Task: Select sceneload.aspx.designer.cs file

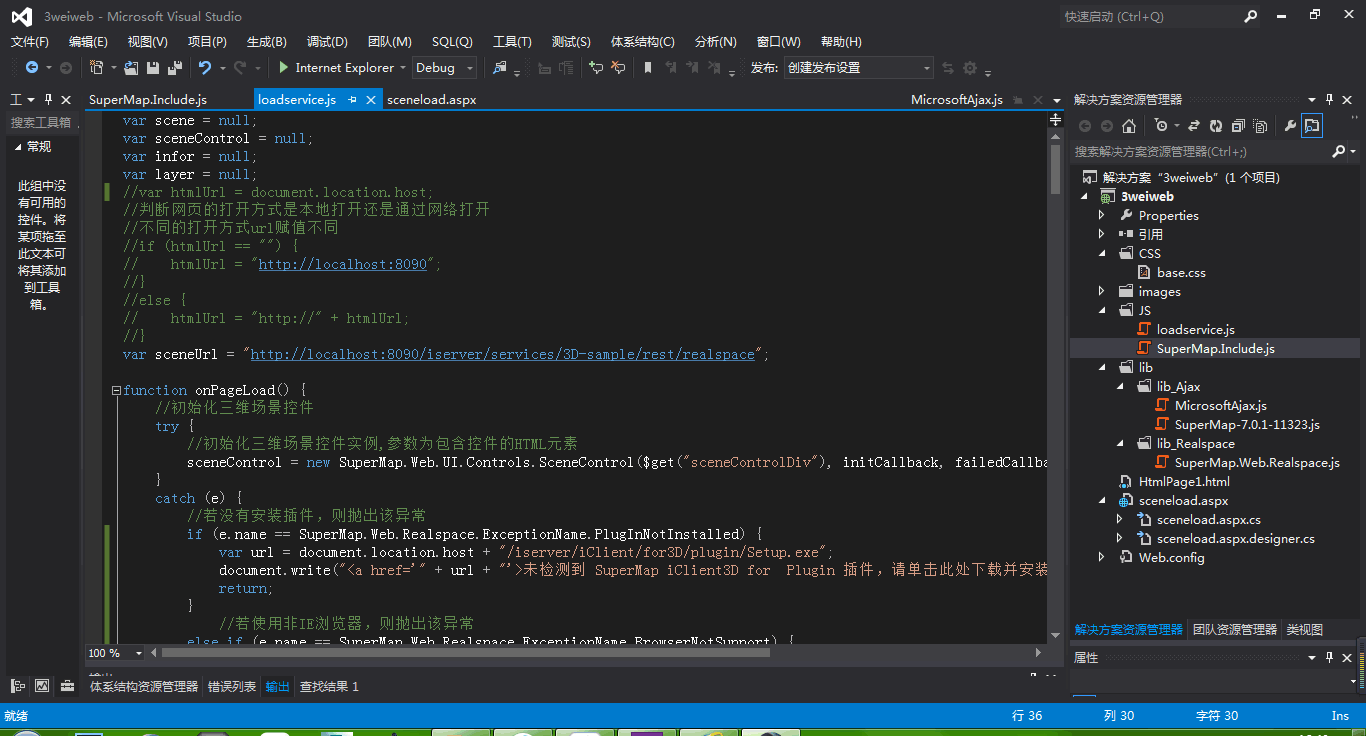Action: click(1236, 538)
